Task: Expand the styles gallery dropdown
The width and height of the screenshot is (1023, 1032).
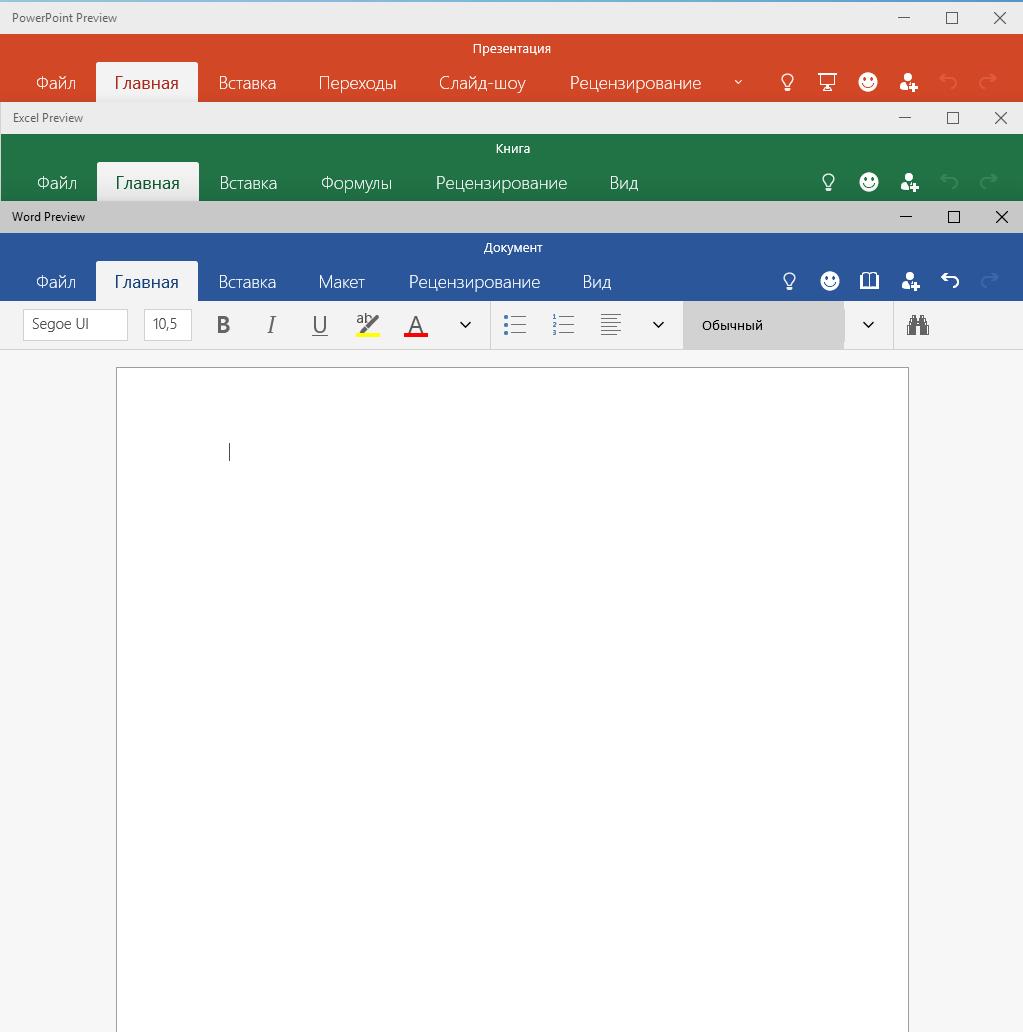Action: pos(868,325)
